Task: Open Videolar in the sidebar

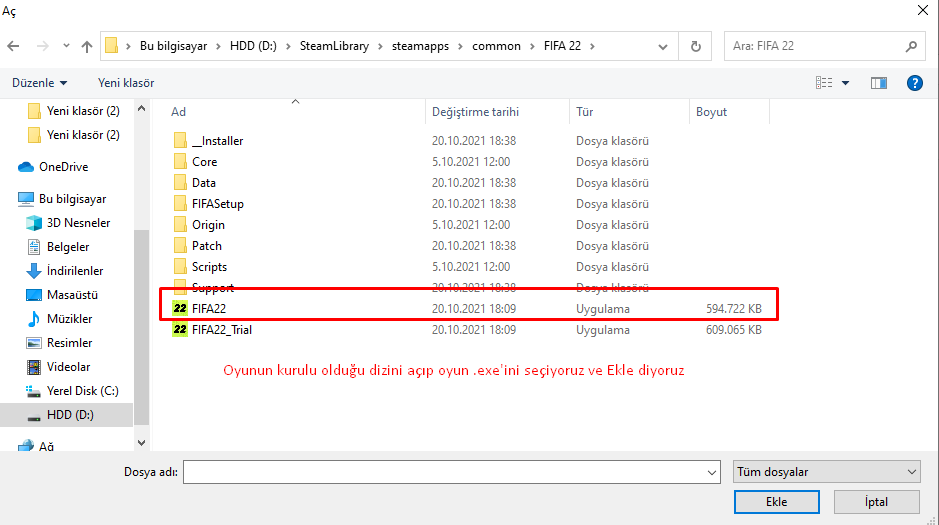Action: click(x=68, y=366)
